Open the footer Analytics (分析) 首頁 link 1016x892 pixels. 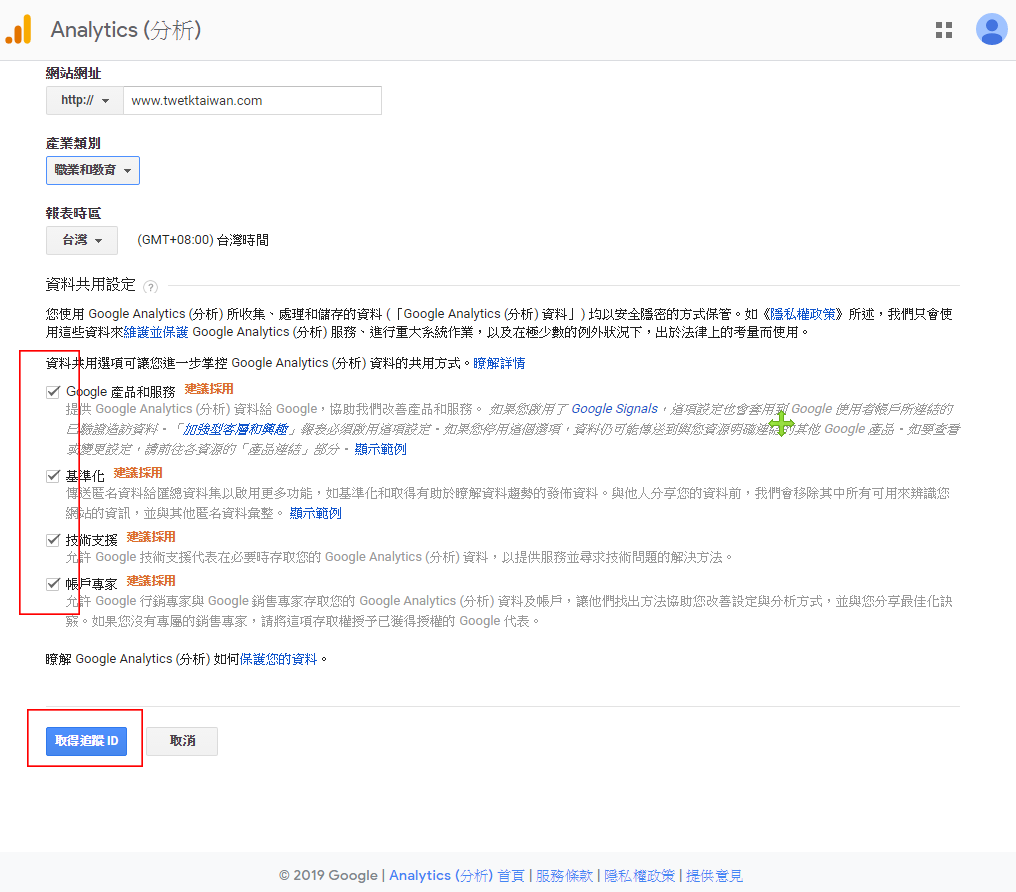457,876
